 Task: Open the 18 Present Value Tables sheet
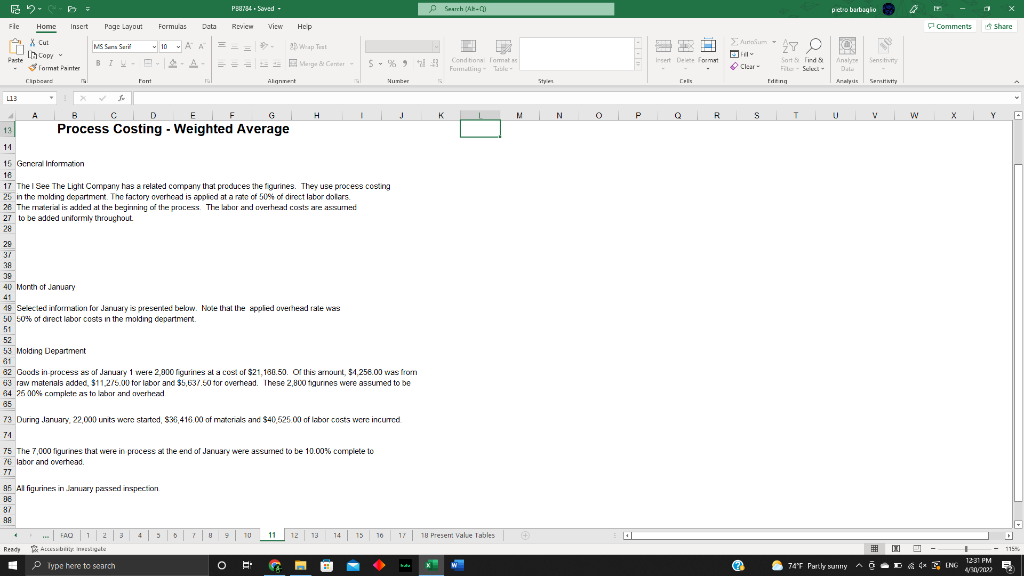pyautogui.click(x=457, y=535)
